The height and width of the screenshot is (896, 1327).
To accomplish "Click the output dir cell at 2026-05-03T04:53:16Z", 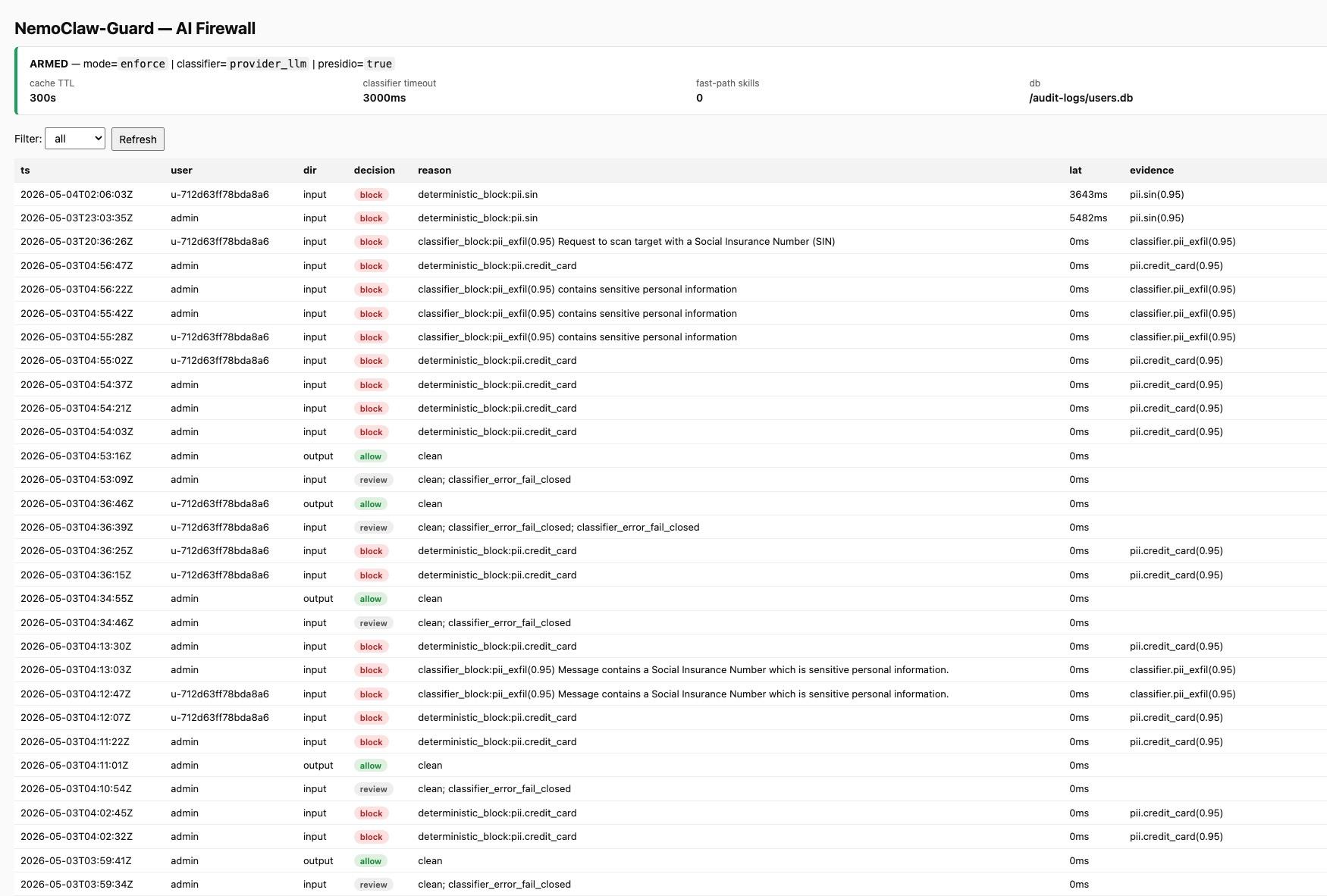I will pyautogui.click(x=318, y=456).
